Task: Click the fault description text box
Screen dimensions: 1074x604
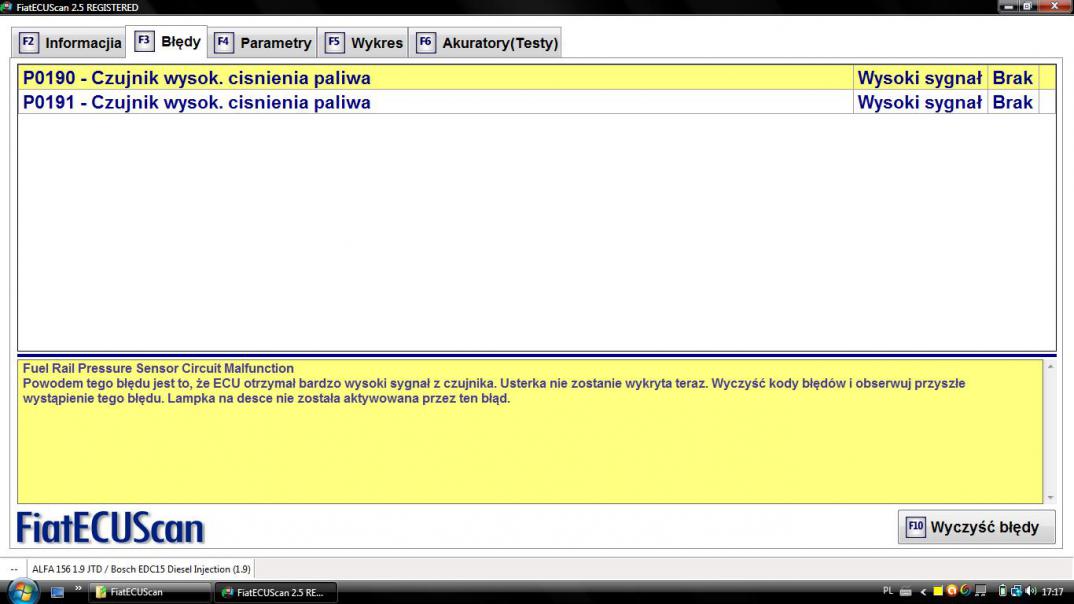Action: 530,431
